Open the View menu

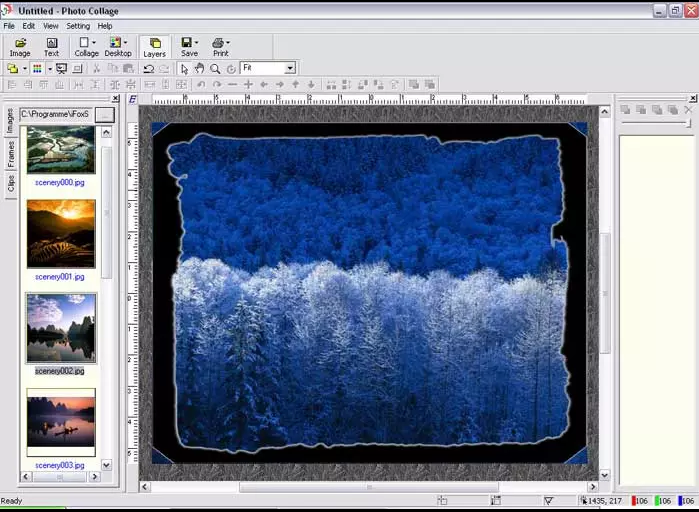tap(50, 26)
